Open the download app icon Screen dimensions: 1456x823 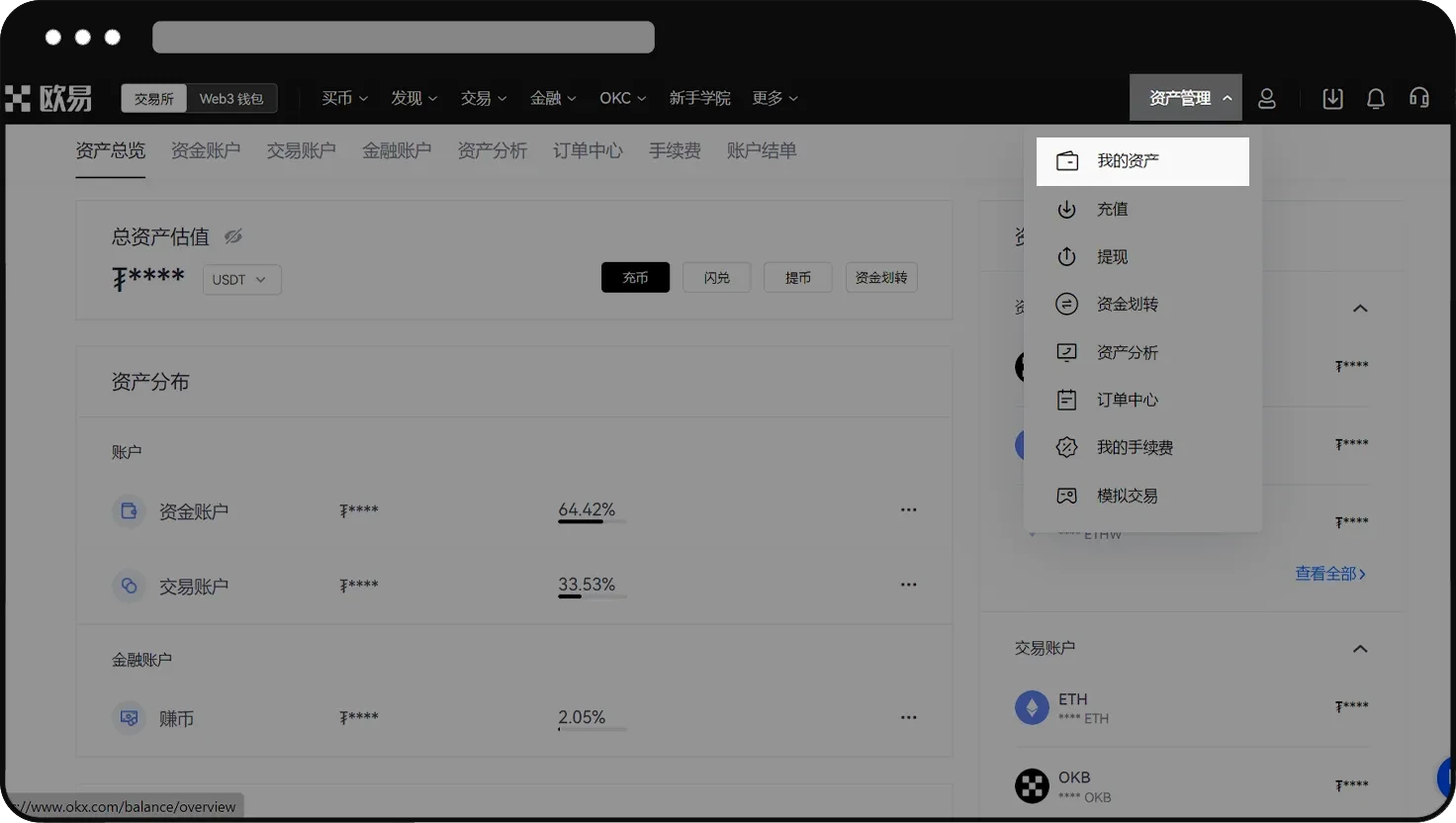[1332, 99]
